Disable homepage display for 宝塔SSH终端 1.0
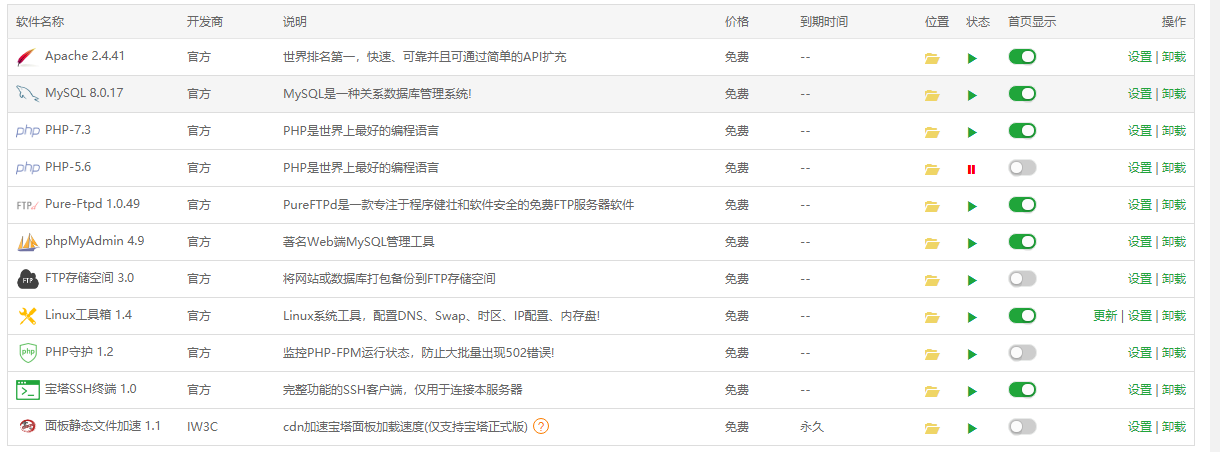The image size is (1220, 452). click(x=1022, y=390)
